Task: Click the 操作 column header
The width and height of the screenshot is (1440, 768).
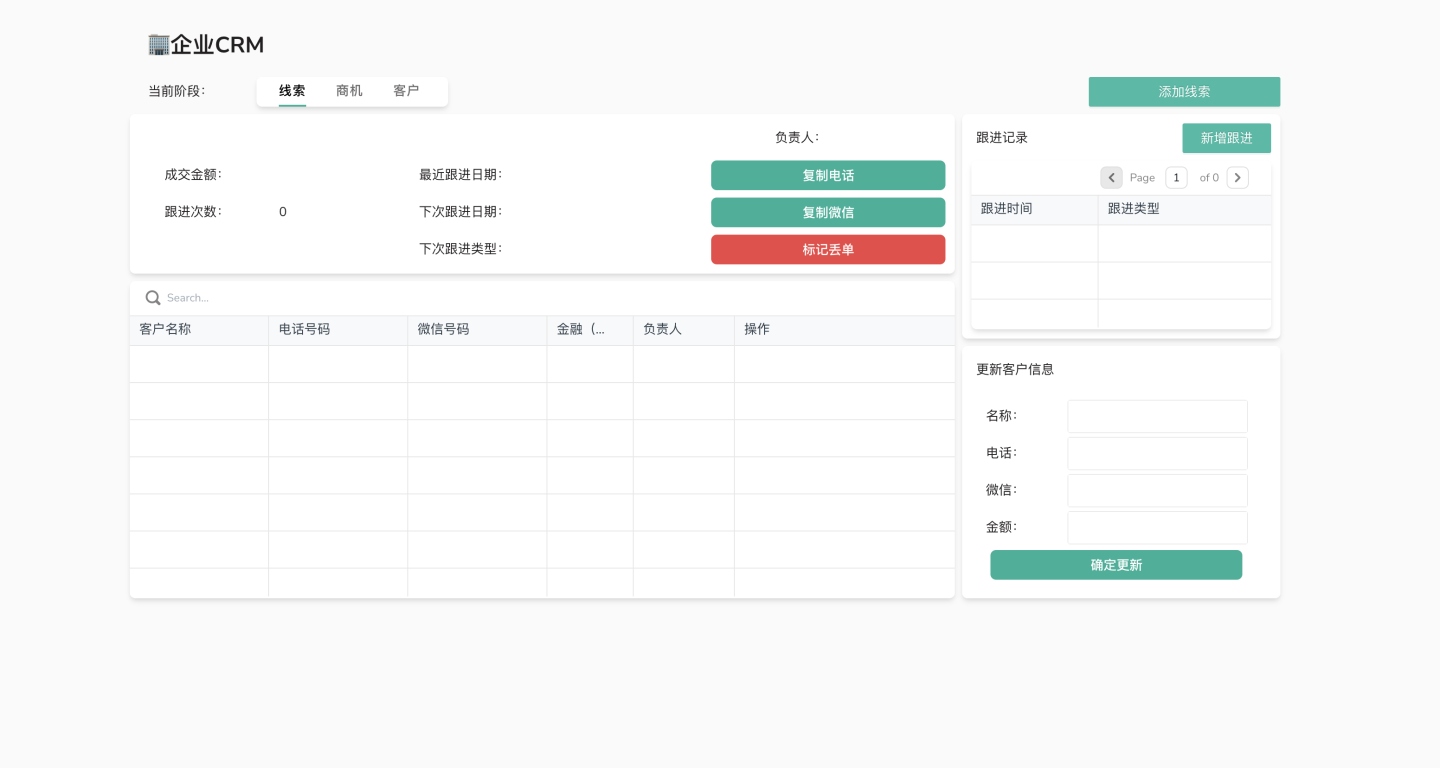Action: [x=844, y=330]
